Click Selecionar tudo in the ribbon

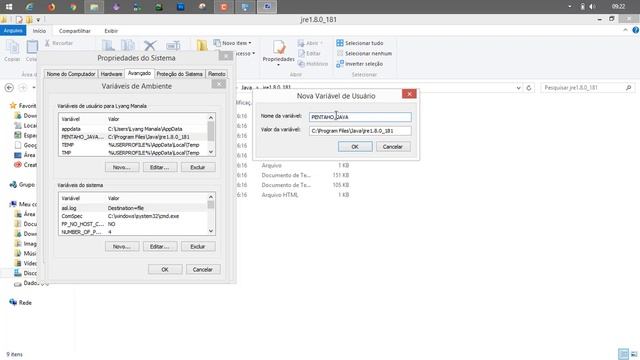(x=360, y=43)
